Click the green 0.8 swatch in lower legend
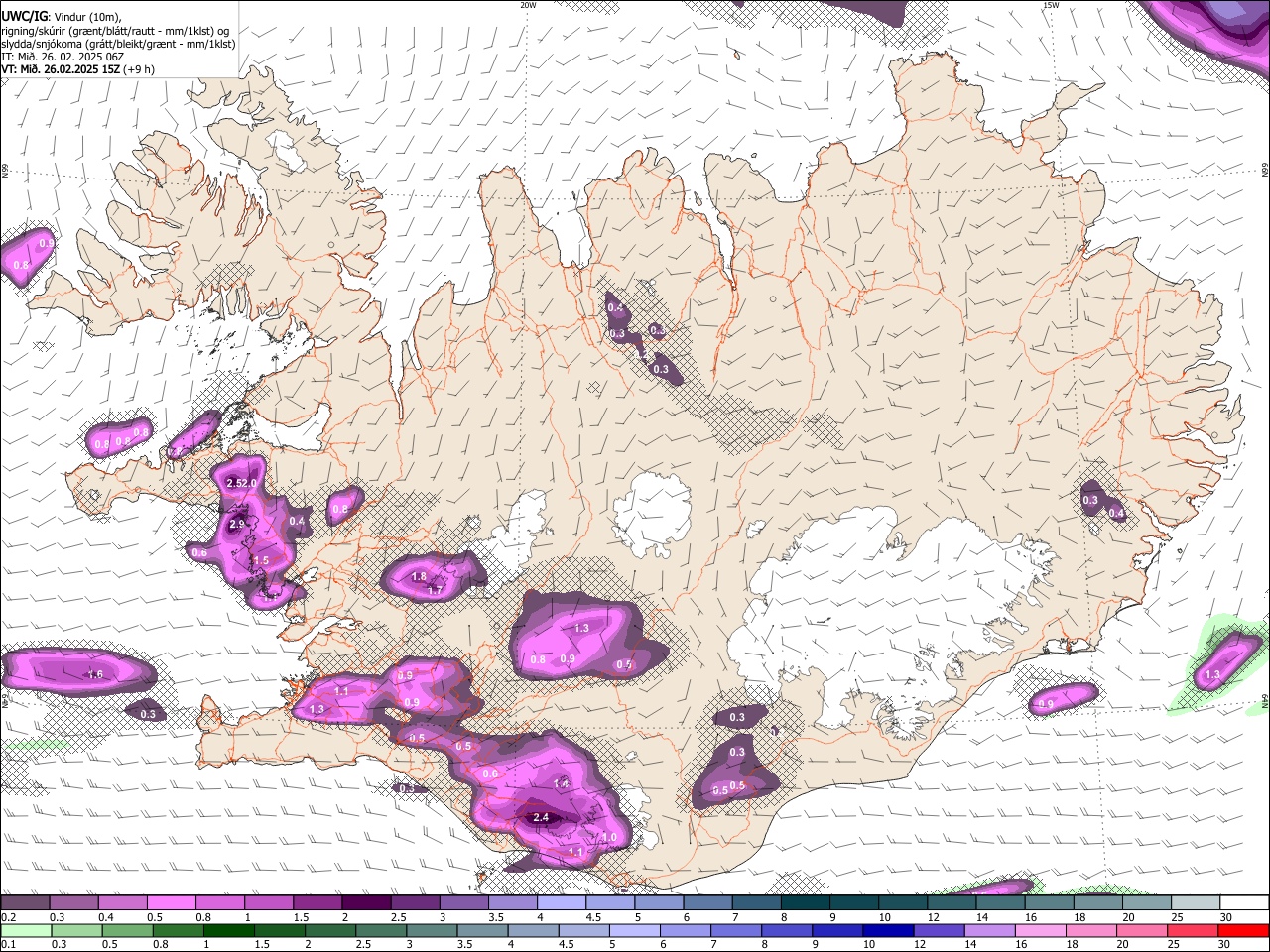Screen dimensions: 1270x952 (x=178, y=931)
